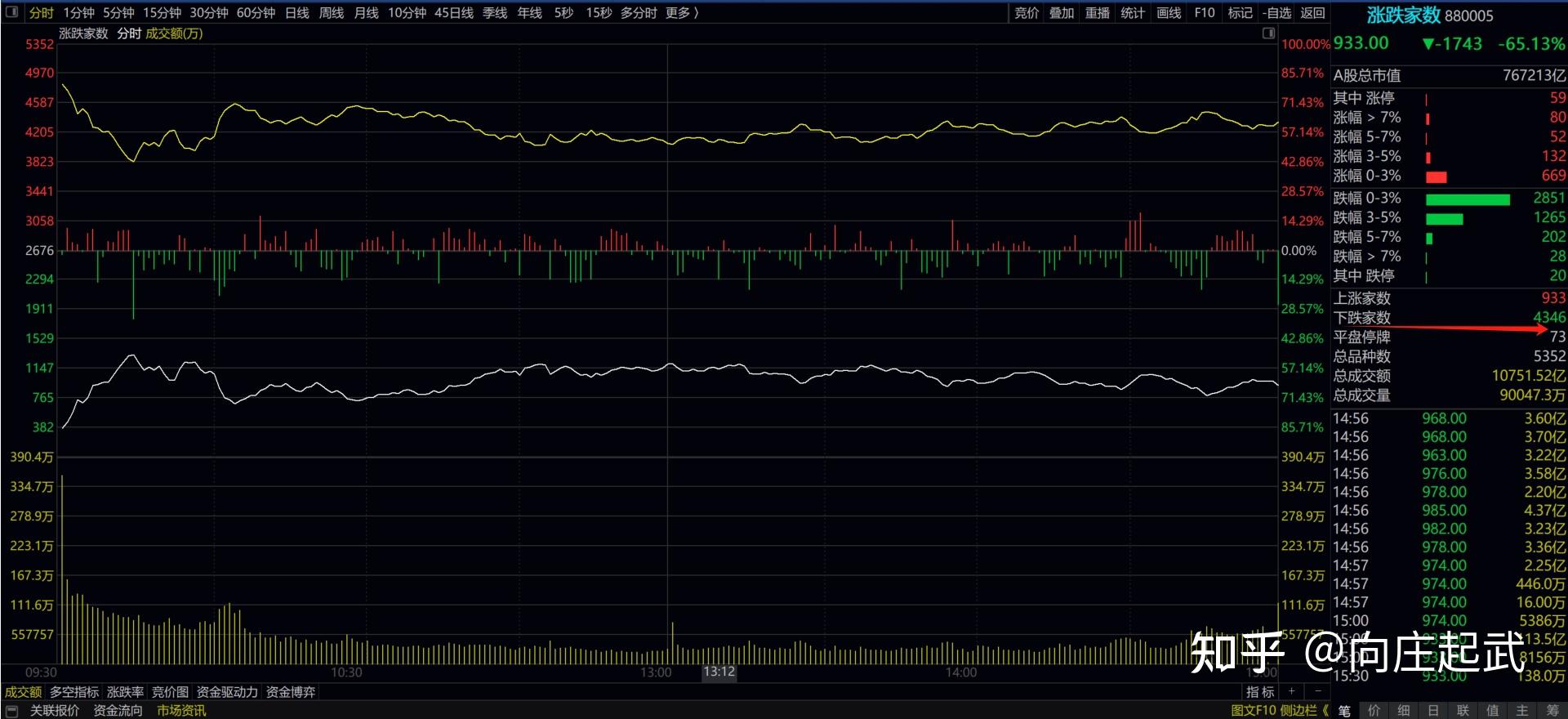Open the 关联报价 bottom tab
1568x719 pixels.
tap(55, 711)
